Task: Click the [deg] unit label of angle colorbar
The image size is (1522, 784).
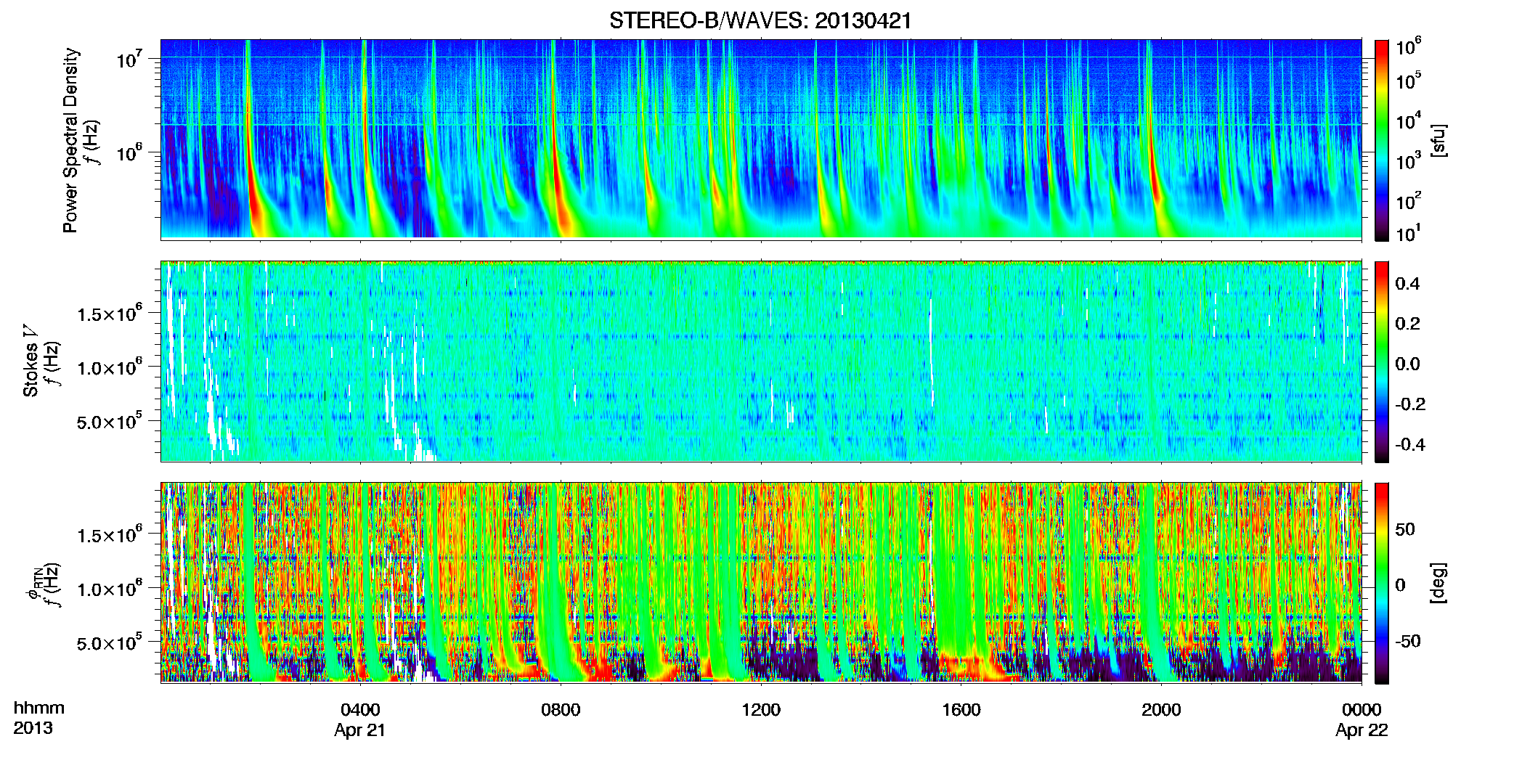Action: tap(1438, 583)
